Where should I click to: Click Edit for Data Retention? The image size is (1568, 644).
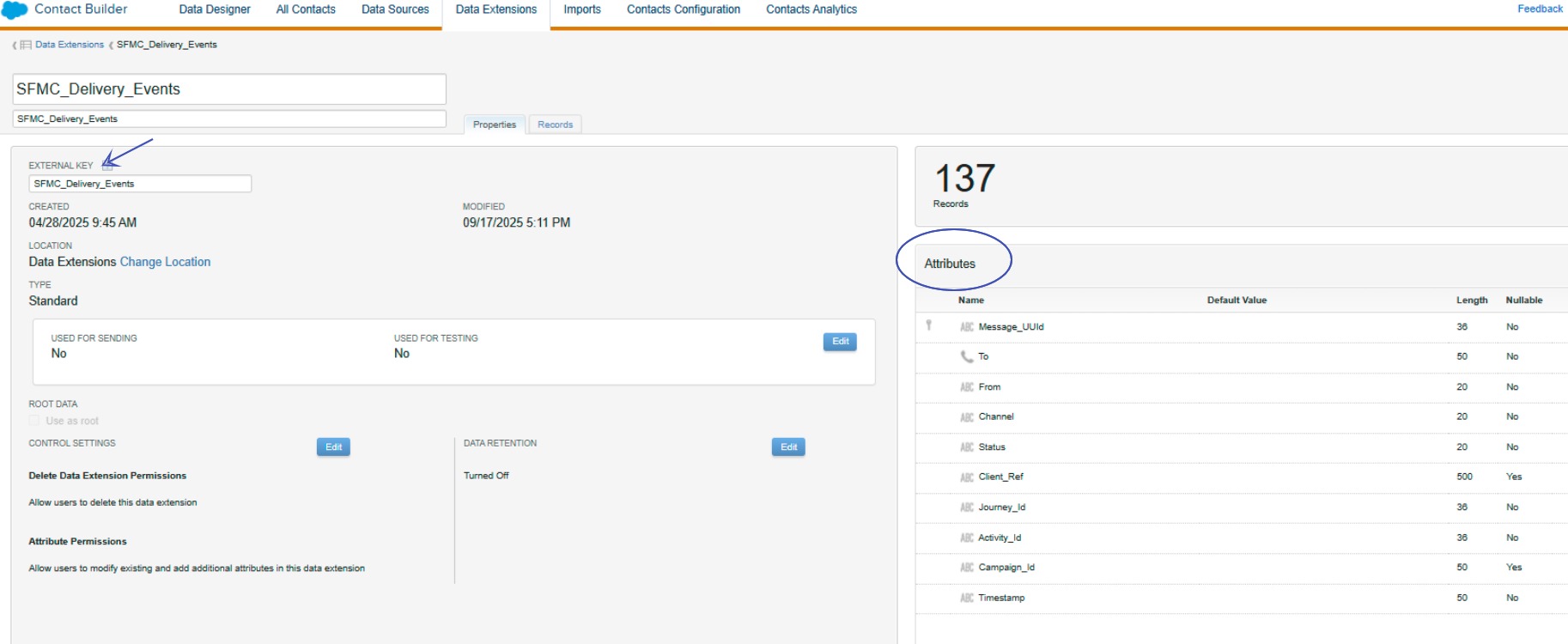click(x=788, y=447)
